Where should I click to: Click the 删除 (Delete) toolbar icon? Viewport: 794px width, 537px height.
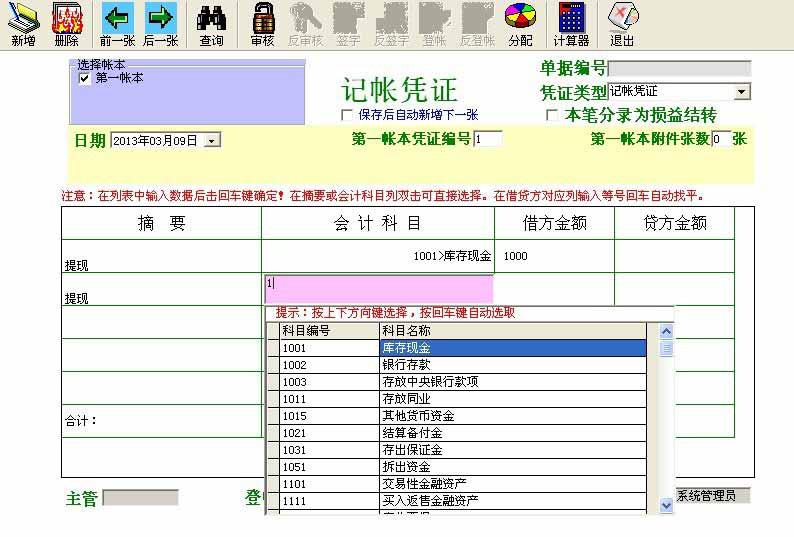[x=66, y=24]
